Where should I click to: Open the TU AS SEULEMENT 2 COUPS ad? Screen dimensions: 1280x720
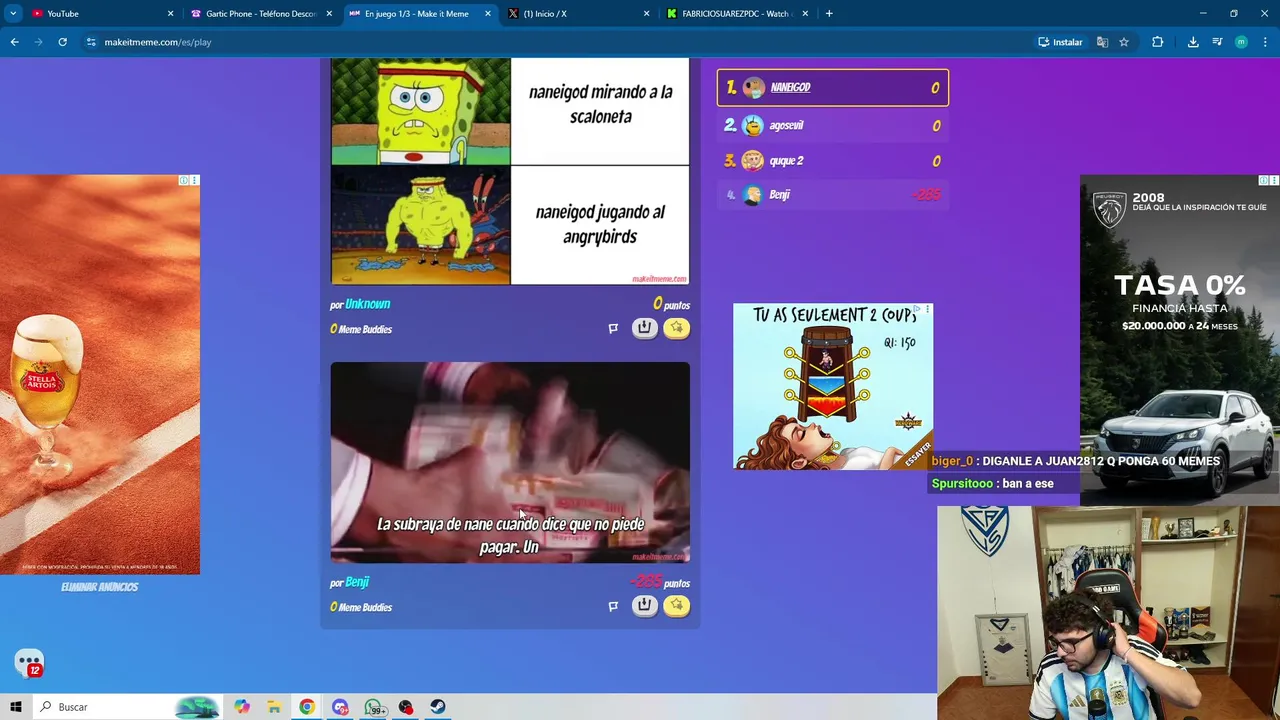[x=833, y=386]
